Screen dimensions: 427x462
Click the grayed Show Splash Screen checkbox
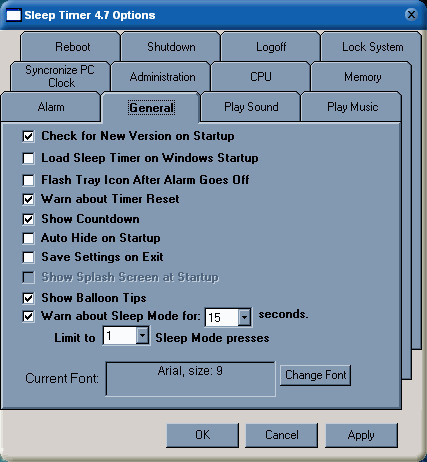coord(28,277)
